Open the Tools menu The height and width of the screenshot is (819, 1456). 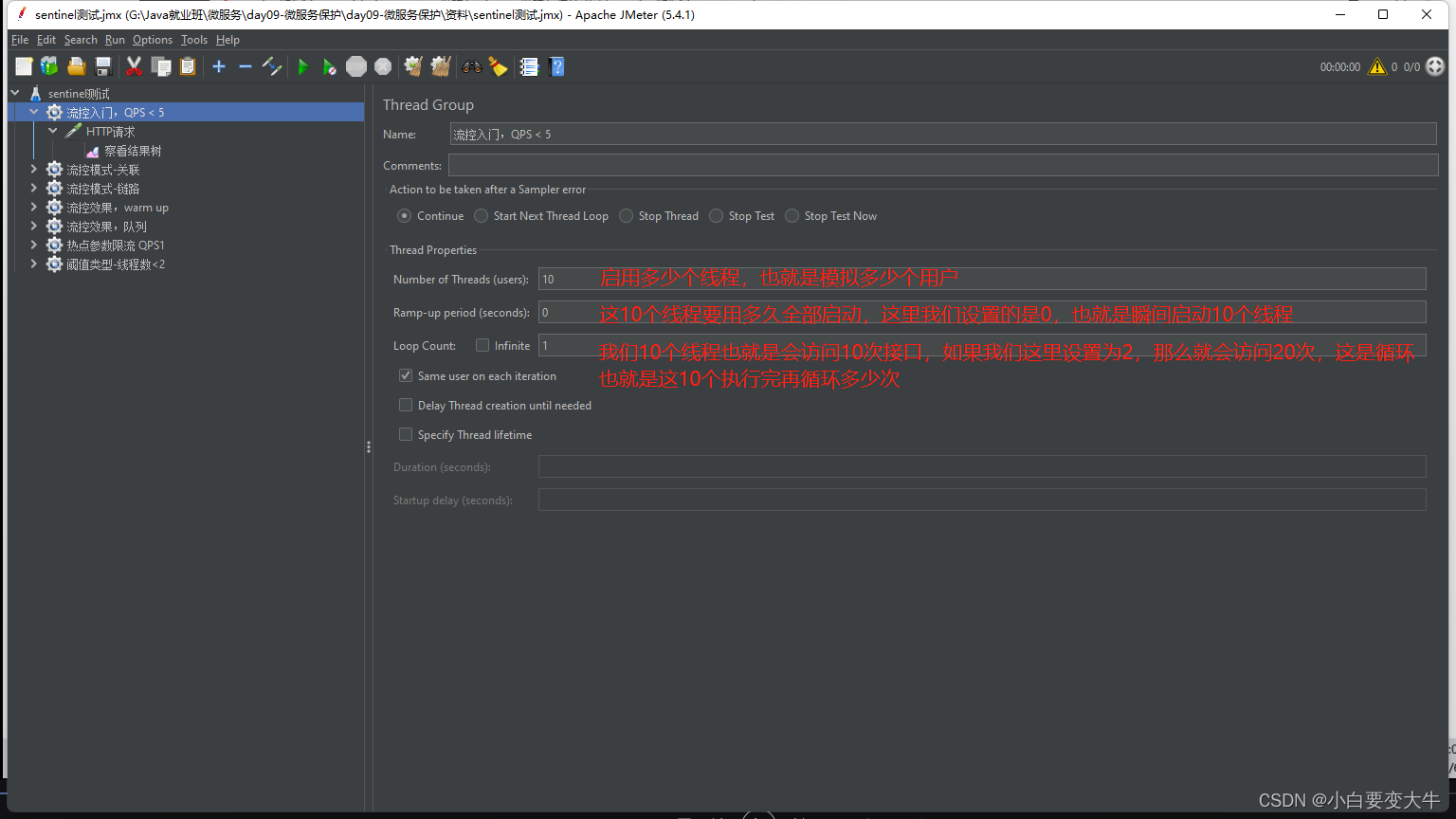(x=194, y=40)
